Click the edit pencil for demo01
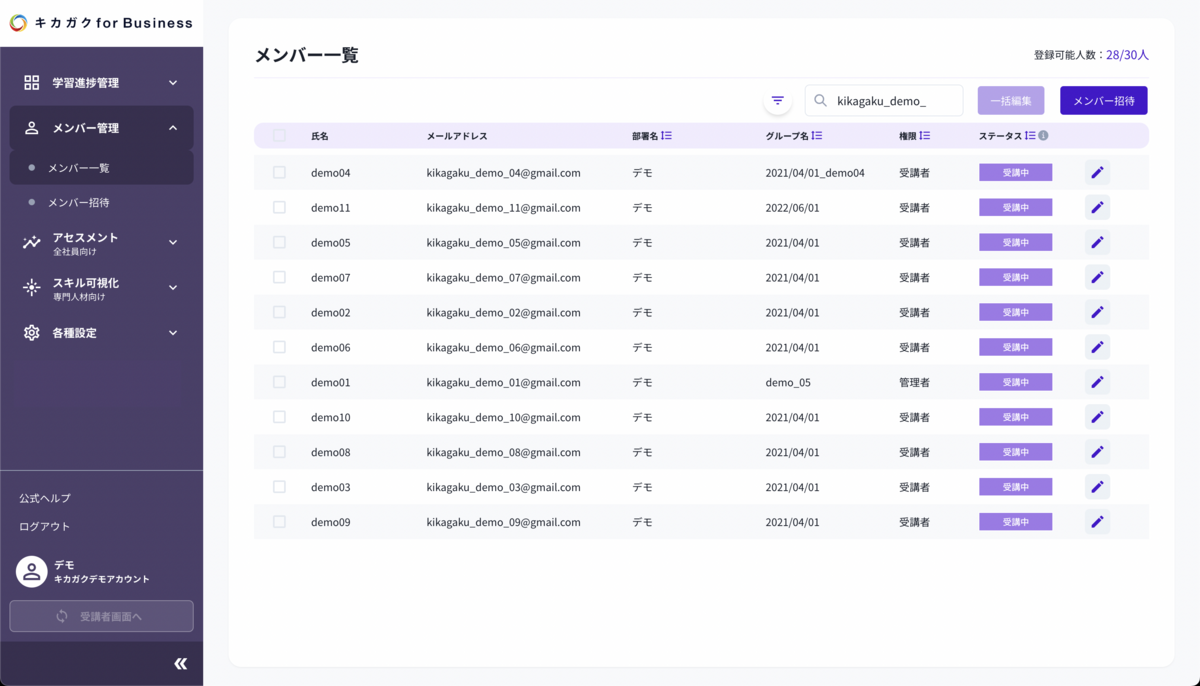 [x=1097, y=382]
